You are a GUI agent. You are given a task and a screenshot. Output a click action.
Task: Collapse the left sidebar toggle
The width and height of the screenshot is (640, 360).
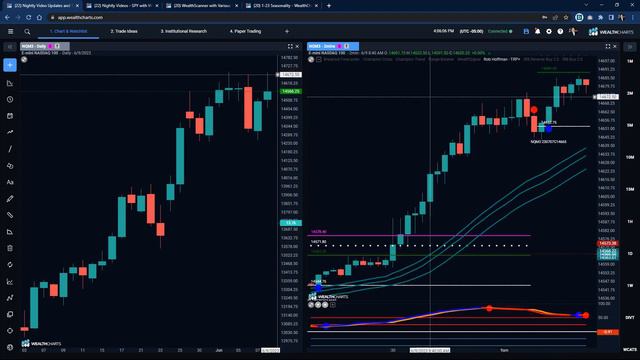[10, 47]
